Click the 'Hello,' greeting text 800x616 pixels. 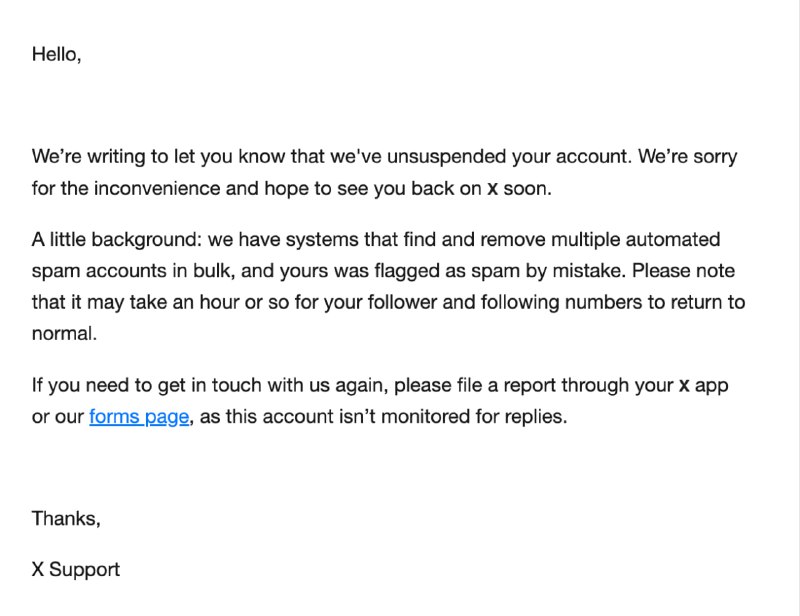[x=57, y=54]
